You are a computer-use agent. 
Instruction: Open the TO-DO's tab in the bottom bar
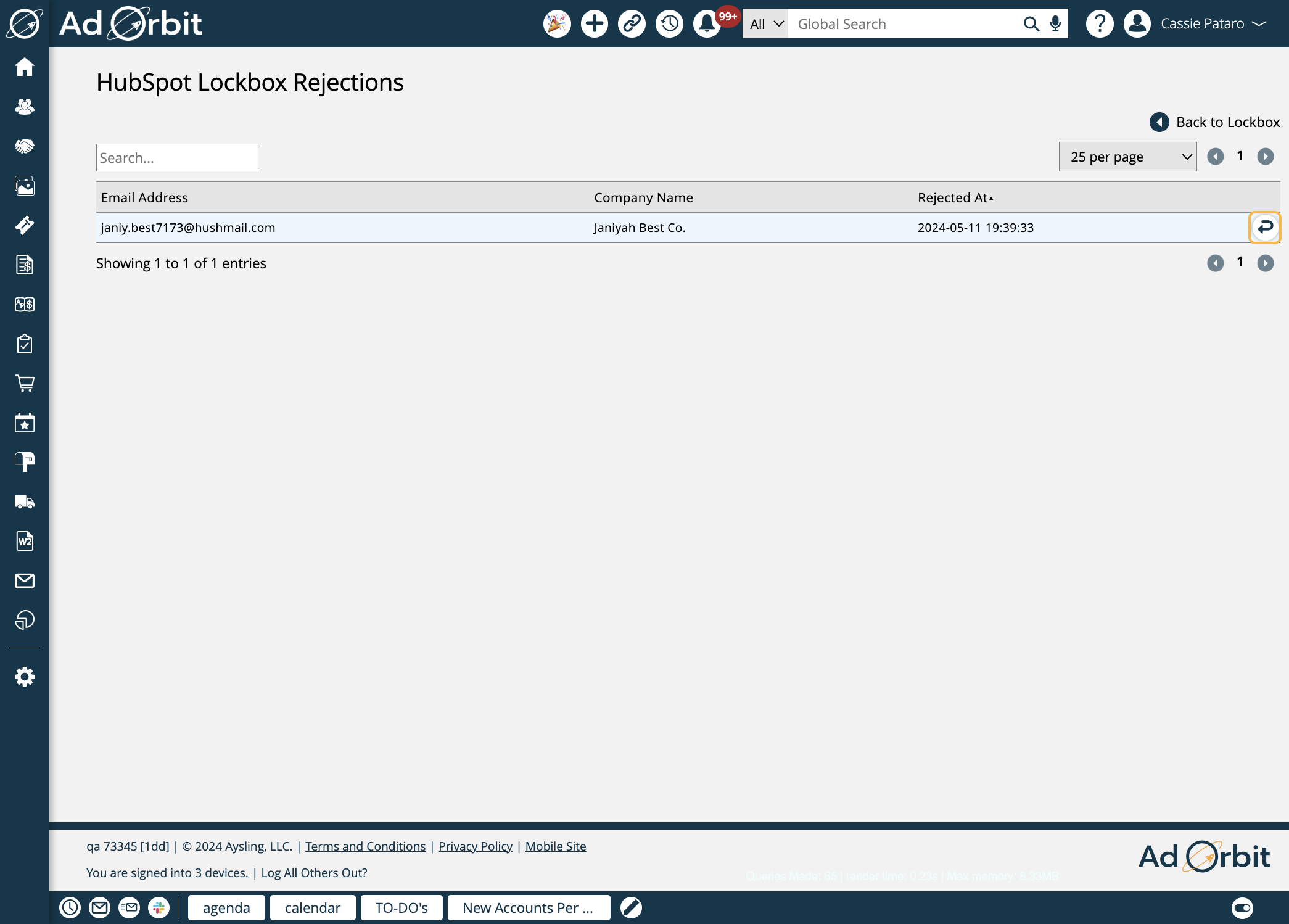coord(402,907)
